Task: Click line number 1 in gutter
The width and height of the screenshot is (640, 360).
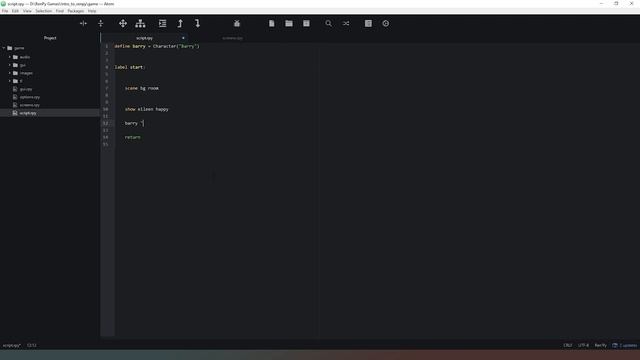Action: tap(107, 46)
